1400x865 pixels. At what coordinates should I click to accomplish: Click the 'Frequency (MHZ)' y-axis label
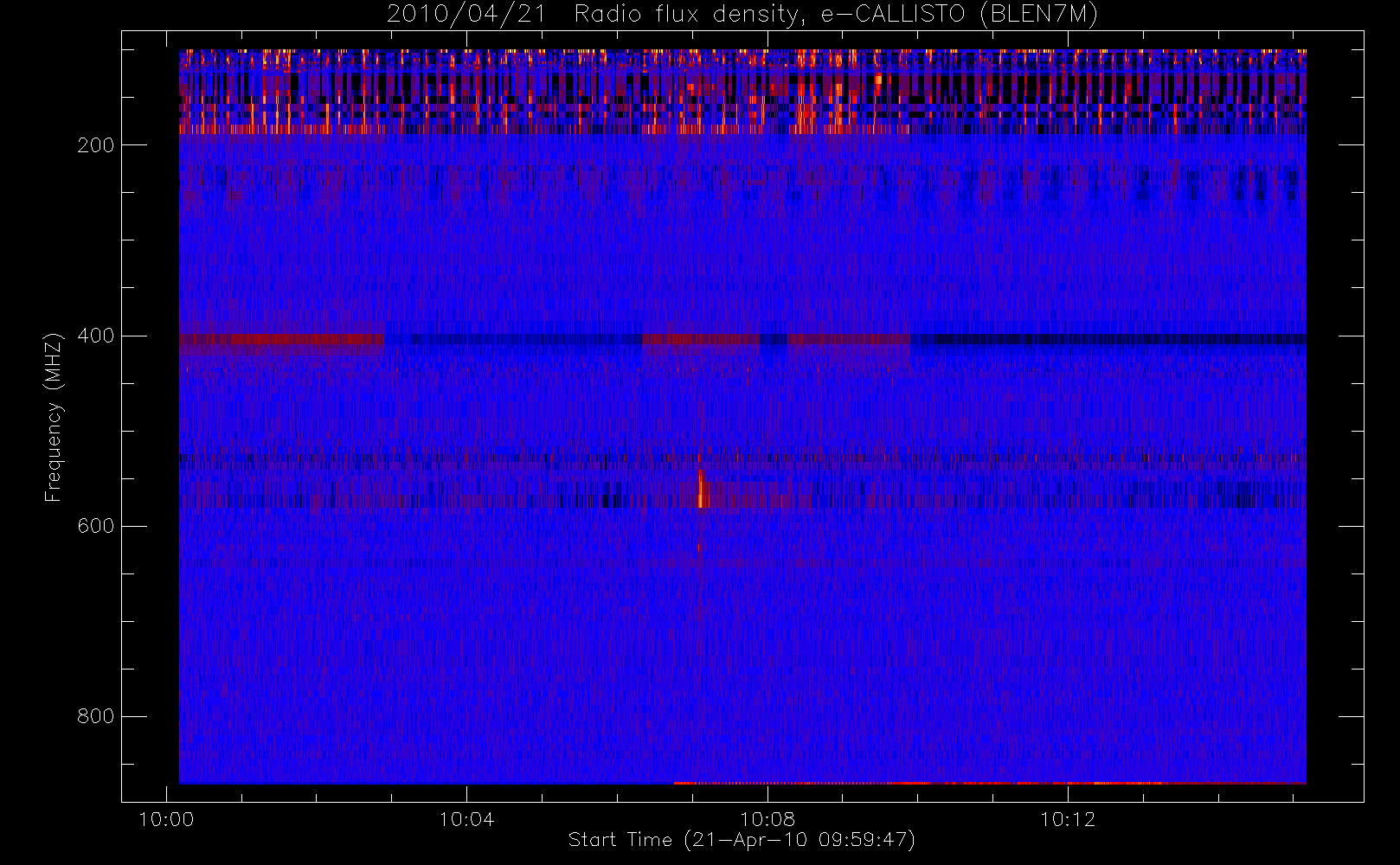tap(54, 417)
